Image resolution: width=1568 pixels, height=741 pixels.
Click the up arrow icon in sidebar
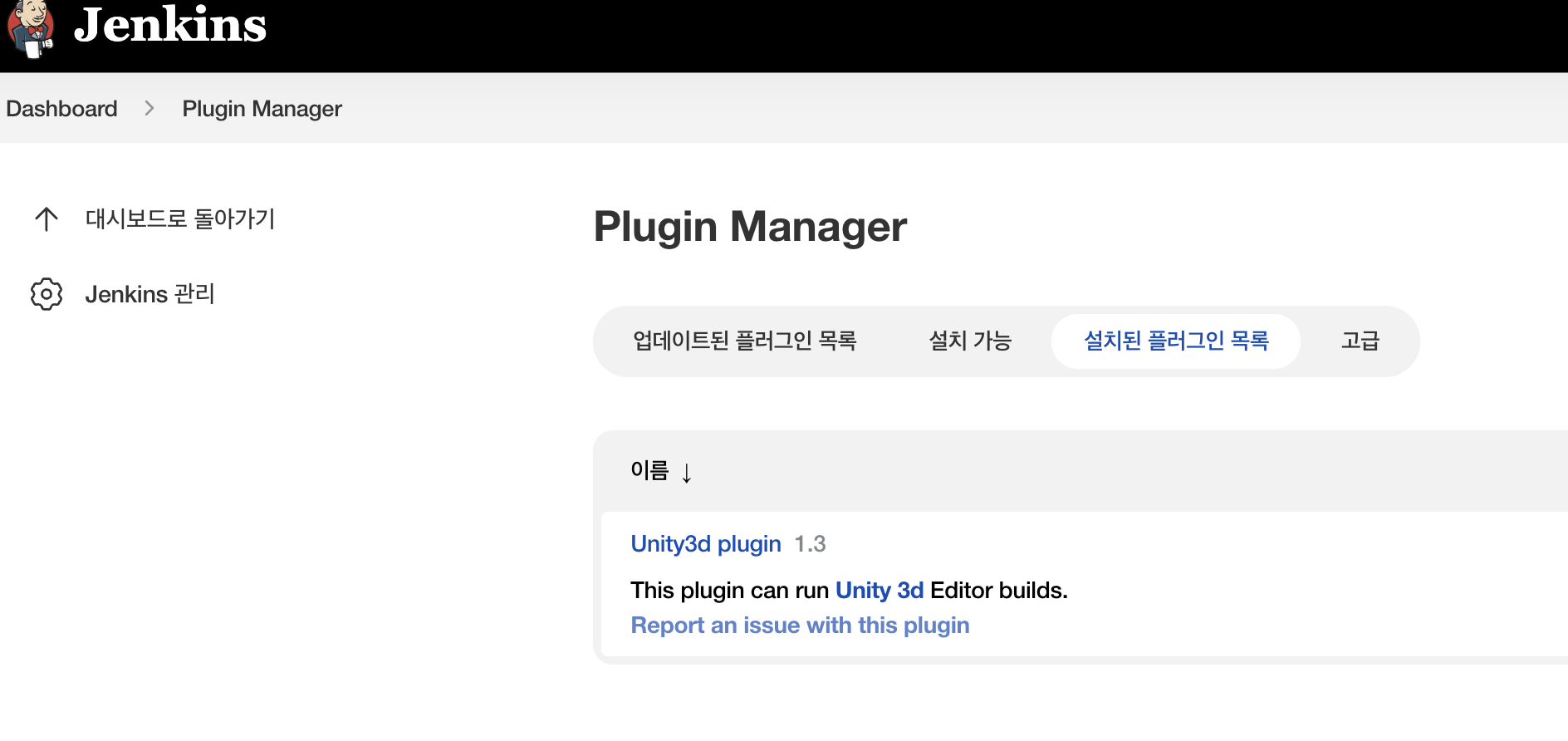pyautogui.click(x=47, y=219)
